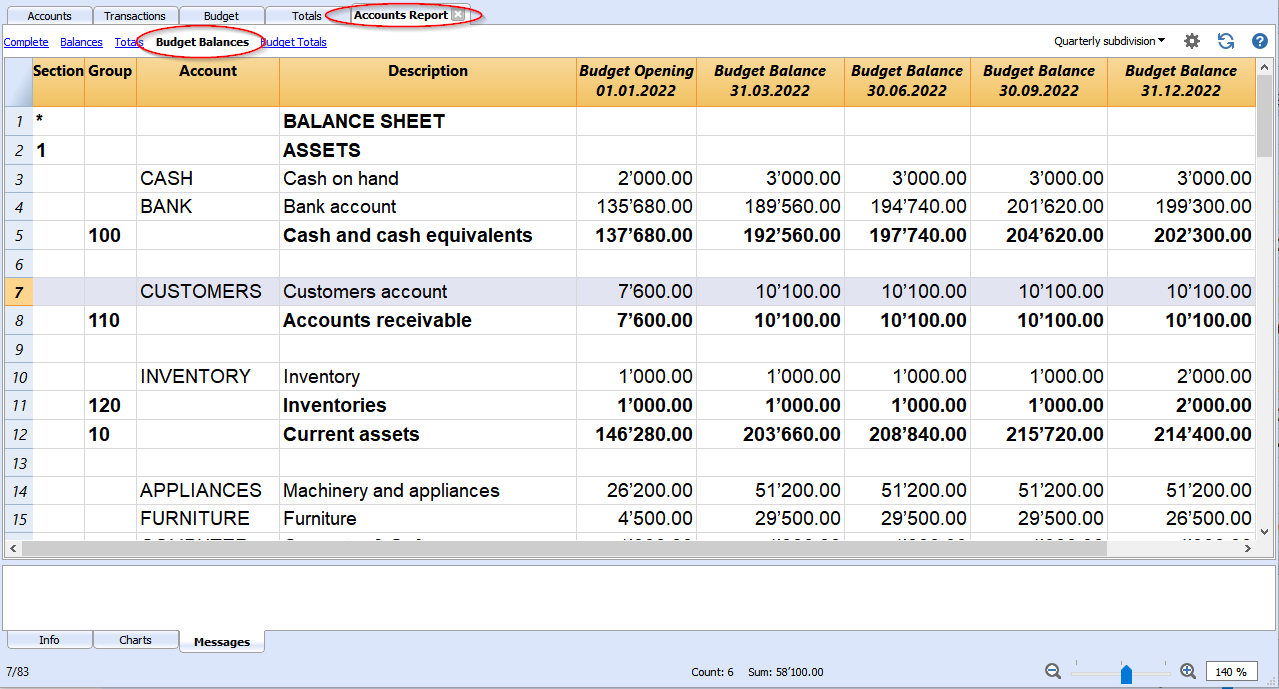Click the 140 % zoom field
This screenshot has width=1279, height=689.
1232,672
